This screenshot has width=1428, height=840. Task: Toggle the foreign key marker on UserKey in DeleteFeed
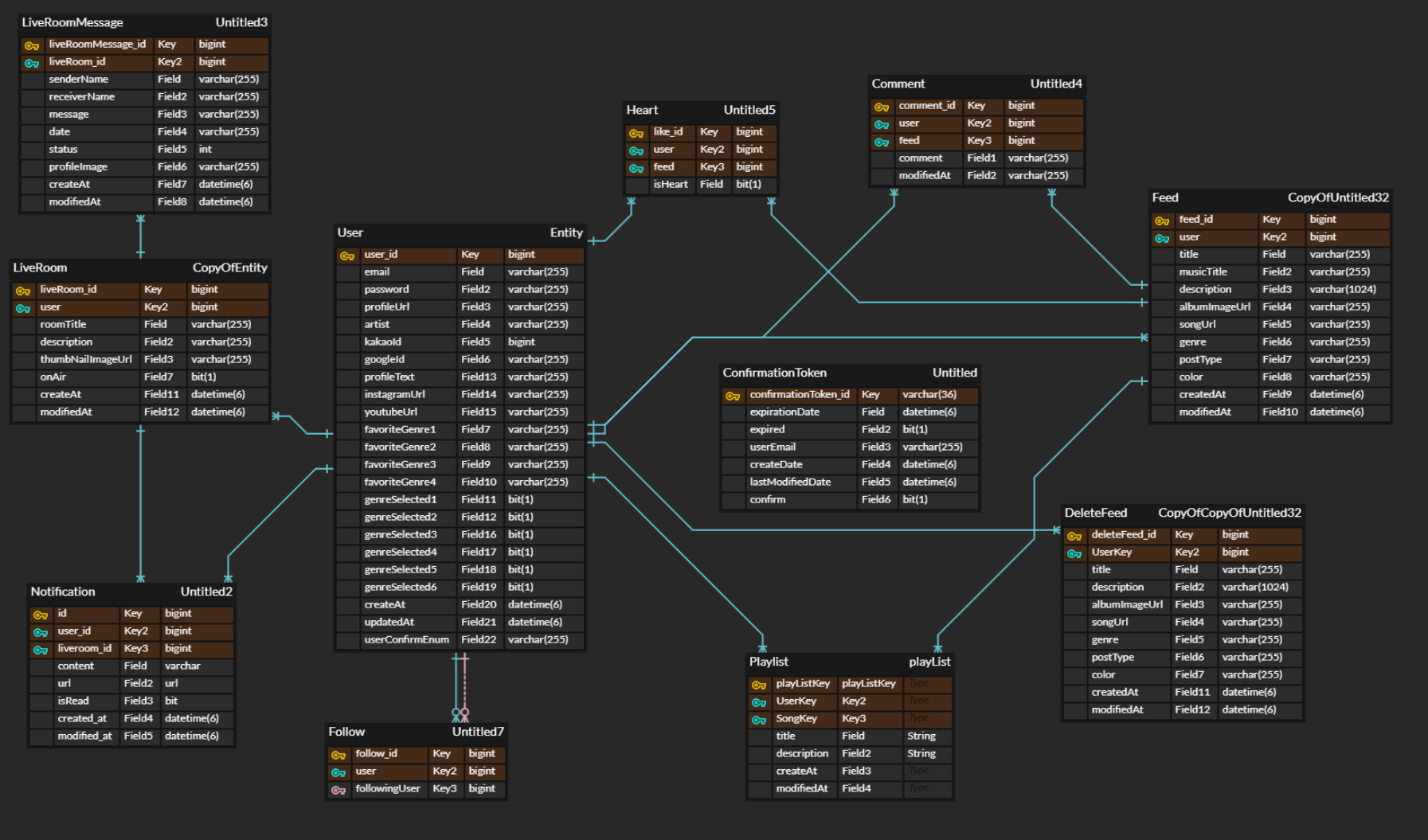point(1075,552)
